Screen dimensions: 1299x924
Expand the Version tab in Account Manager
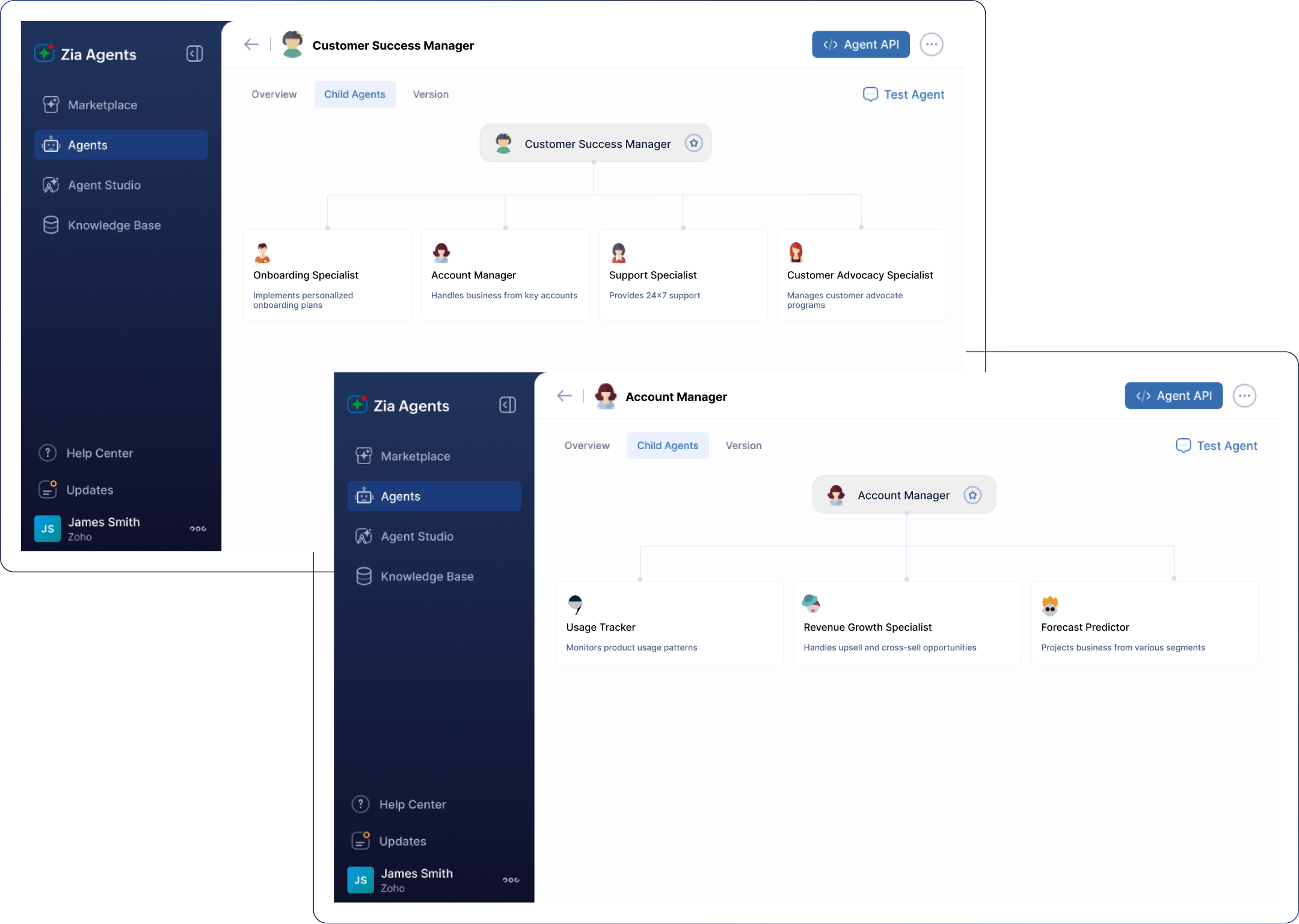pos(743,445)
